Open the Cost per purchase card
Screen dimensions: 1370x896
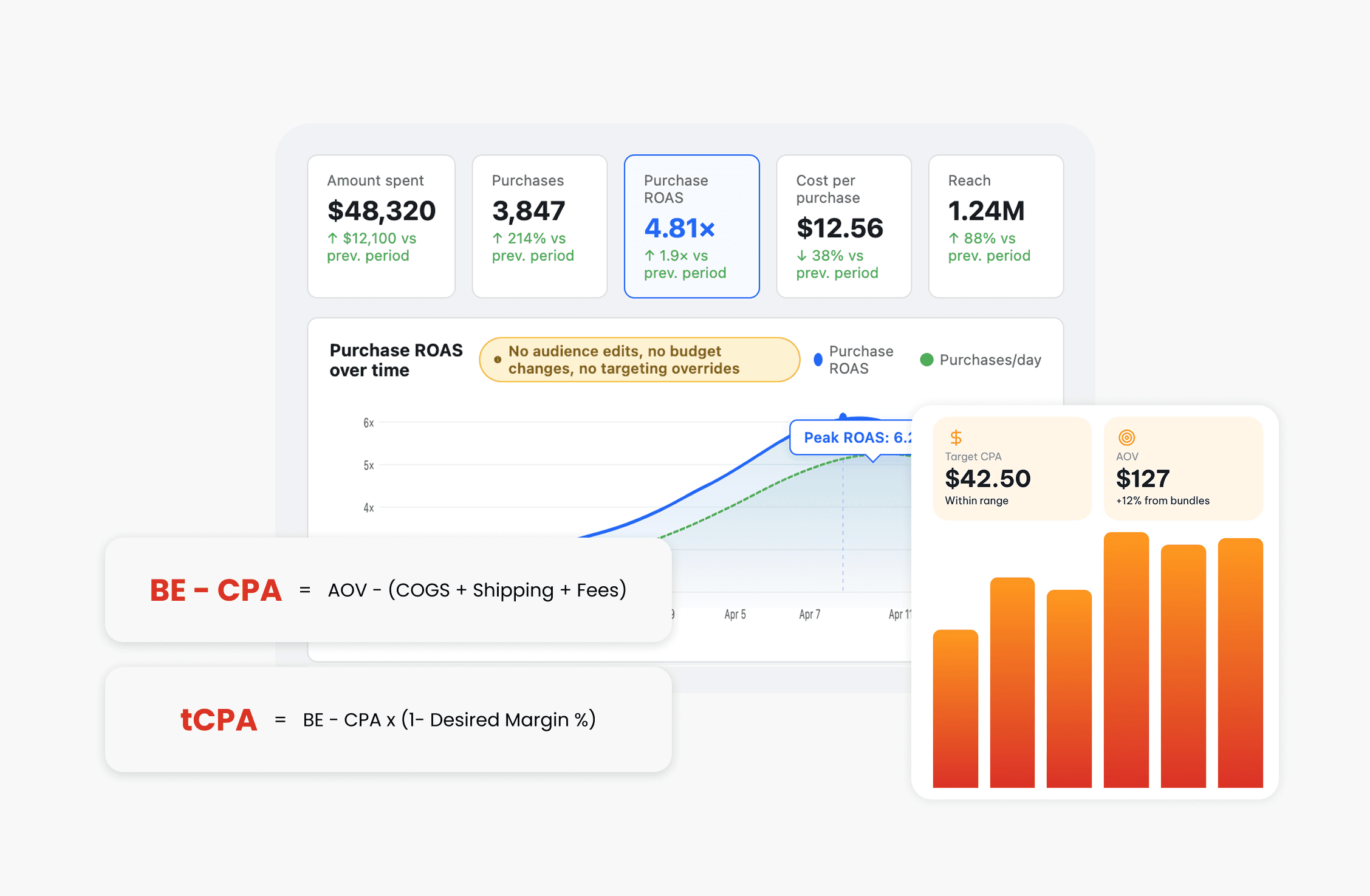click(843, 226)
